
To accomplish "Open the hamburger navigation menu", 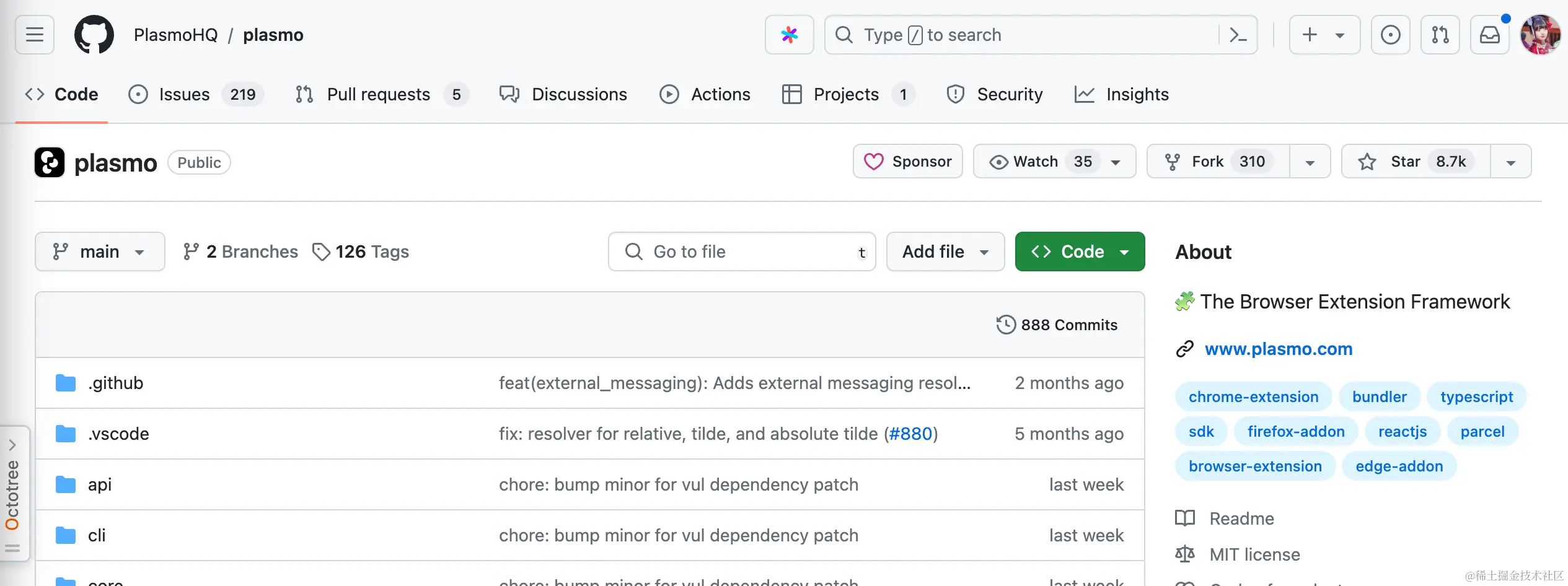I will tap(35, 35).
